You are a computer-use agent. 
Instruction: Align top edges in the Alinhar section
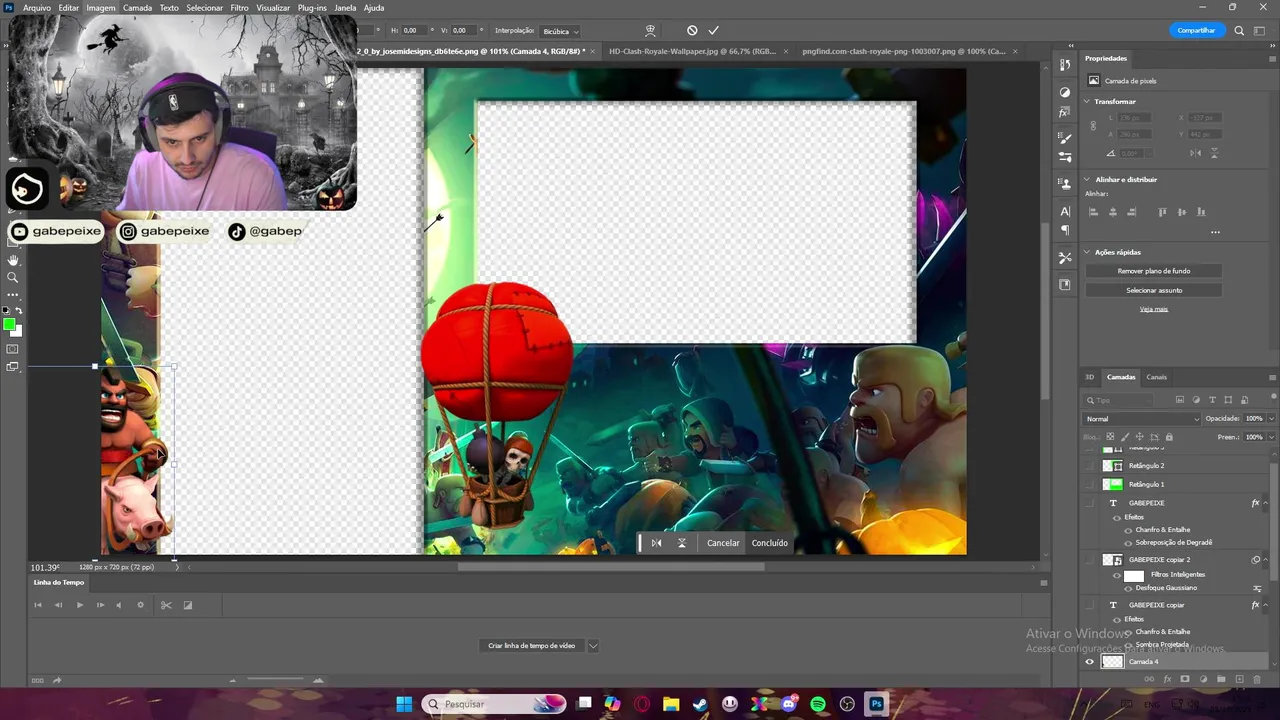tap(1162, 212)
